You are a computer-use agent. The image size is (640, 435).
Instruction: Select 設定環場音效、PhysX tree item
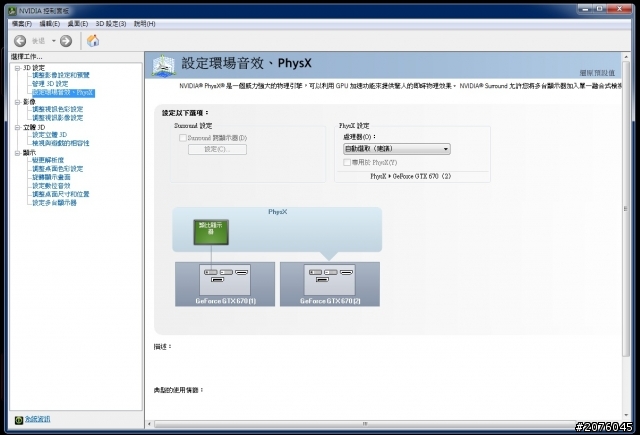click(63, 93)
